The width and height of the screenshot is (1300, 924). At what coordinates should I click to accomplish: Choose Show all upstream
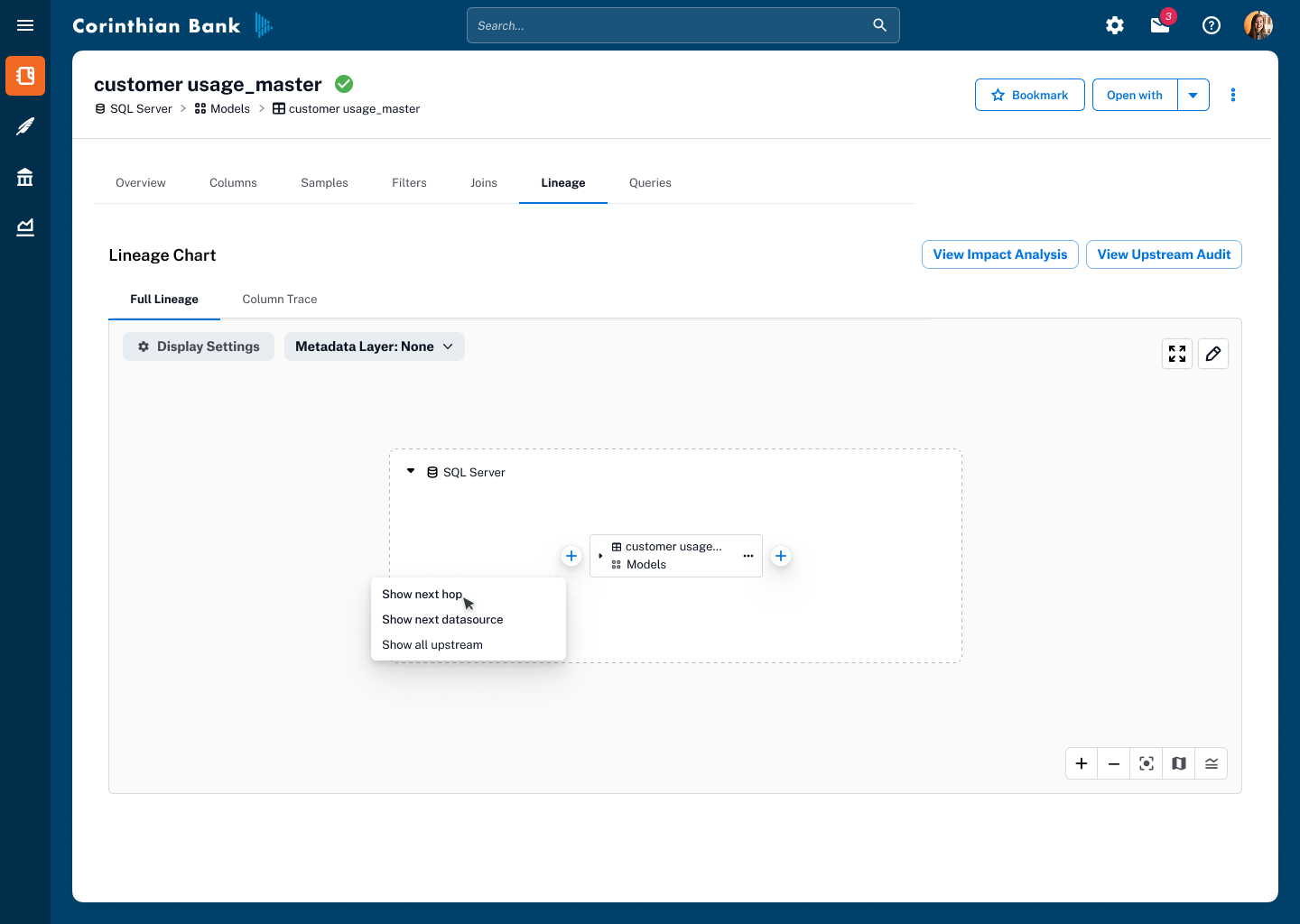468,644
